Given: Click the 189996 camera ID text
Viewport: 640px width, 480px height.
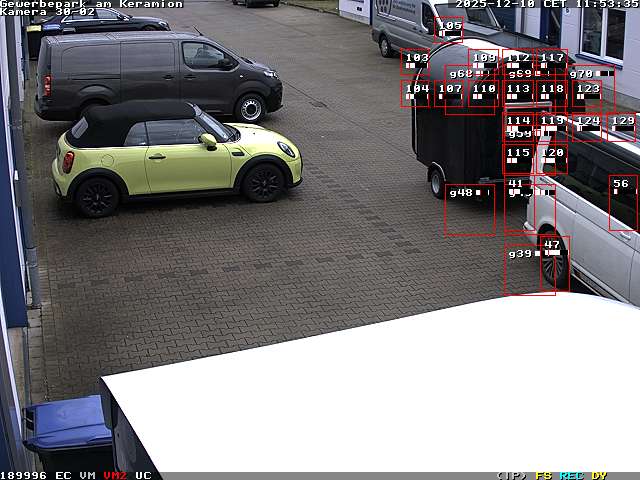Looking at the screenshot, I should (x=22, y=475).
